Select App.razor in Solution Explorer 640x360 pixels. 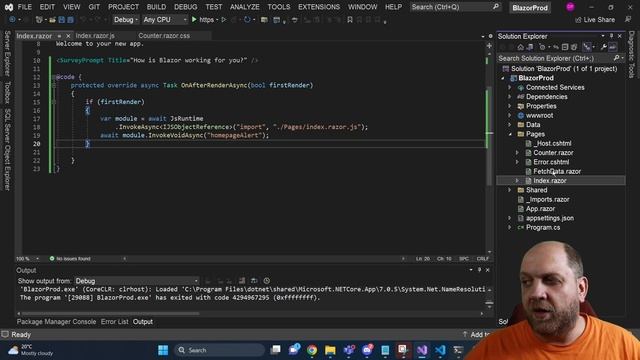[x=540, y=209]
